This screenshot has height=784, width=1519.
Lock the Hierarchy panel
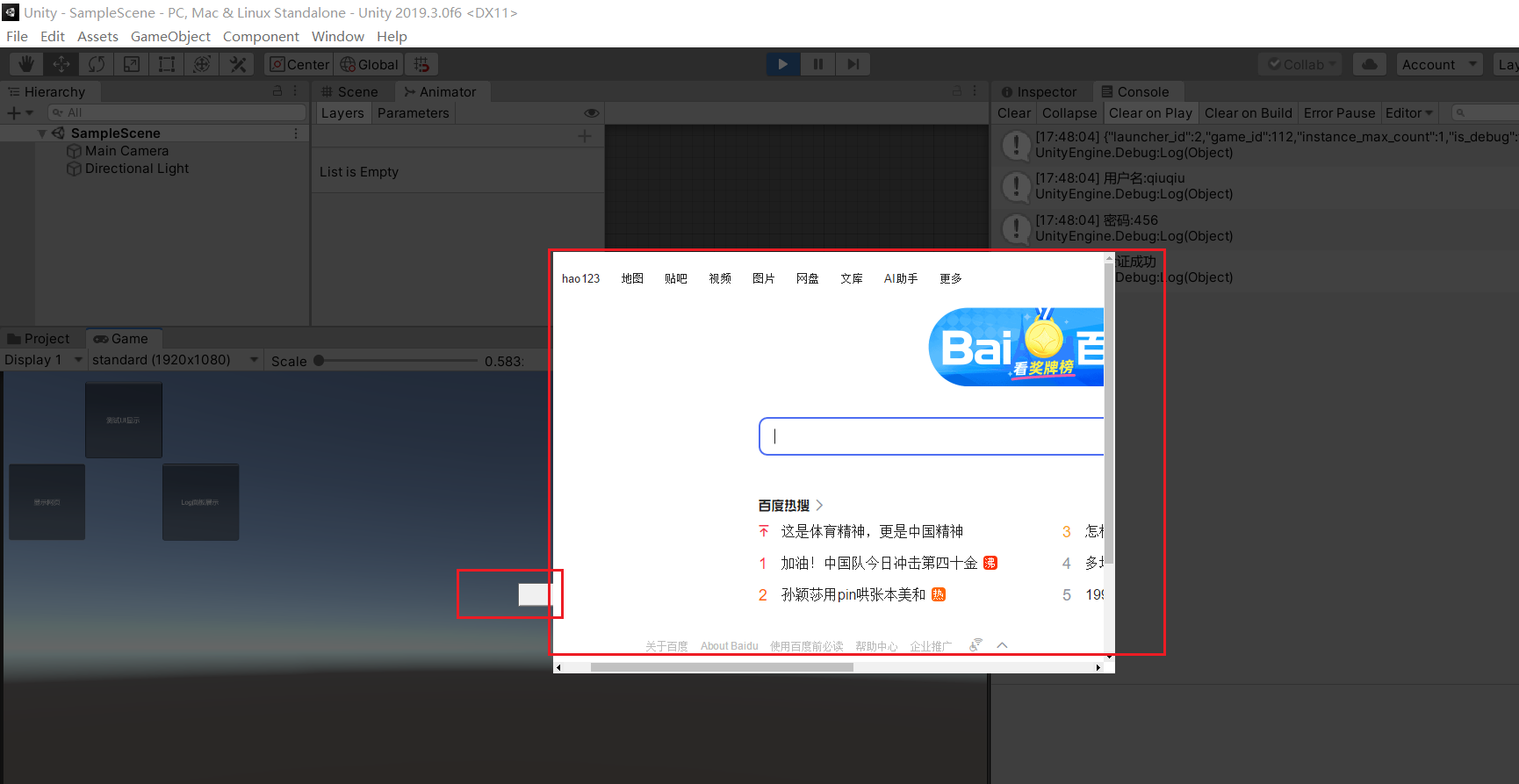pos(277,91)
